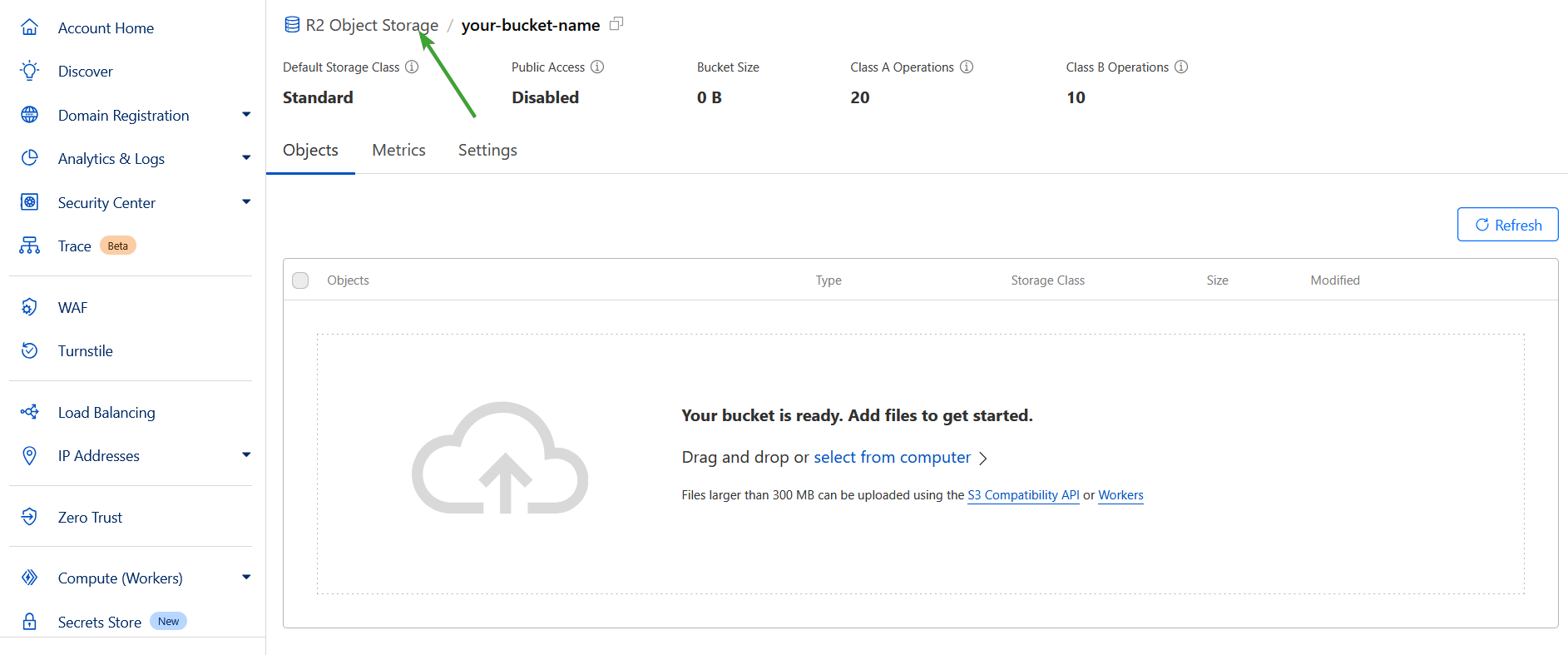This screenshot has width=1568, height=655.
Task: Click the Load Balancing icon
Action: [x=29, y=412]
